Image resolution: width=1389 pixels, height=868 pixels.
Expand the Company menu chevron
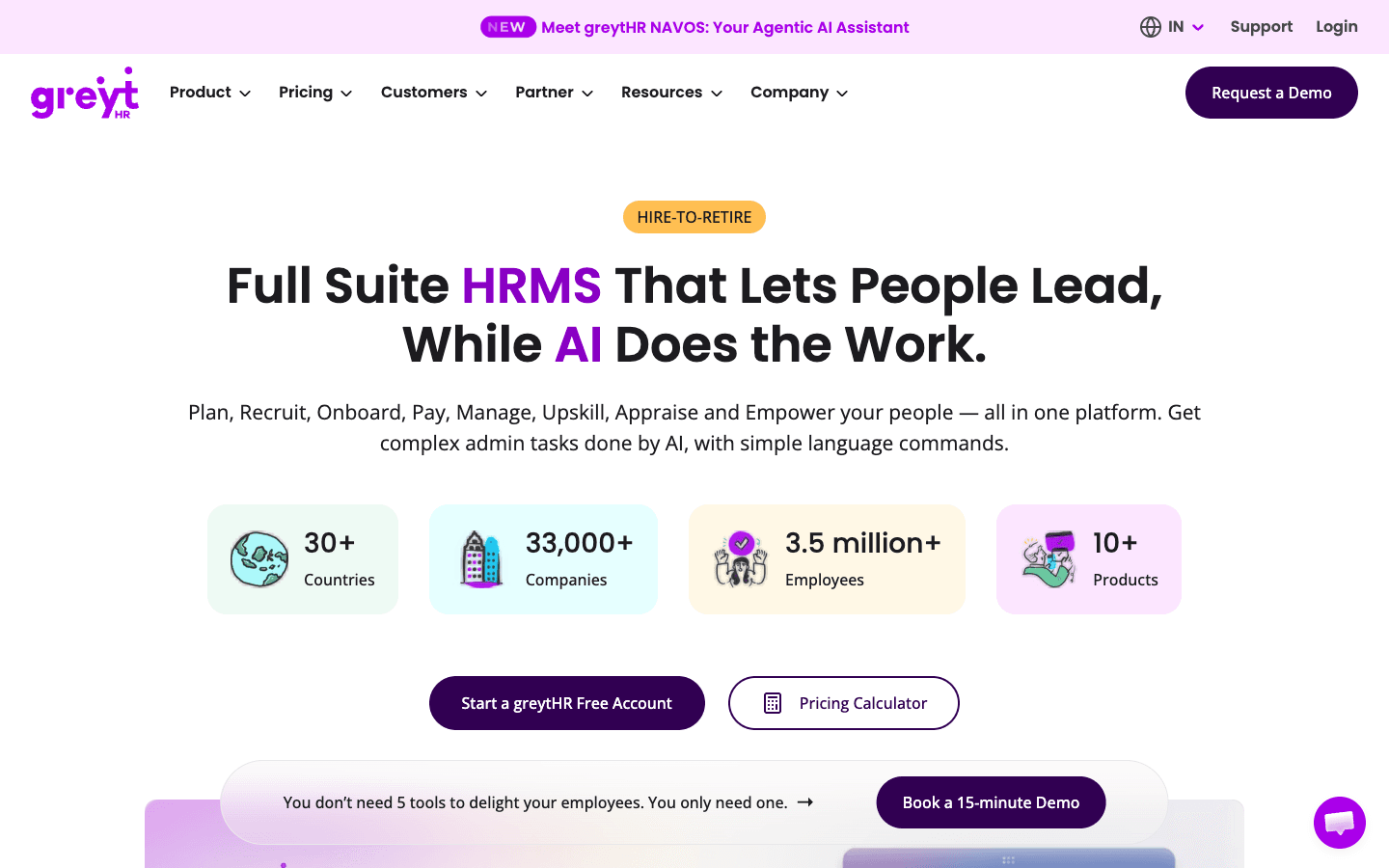tap(842, 94)
